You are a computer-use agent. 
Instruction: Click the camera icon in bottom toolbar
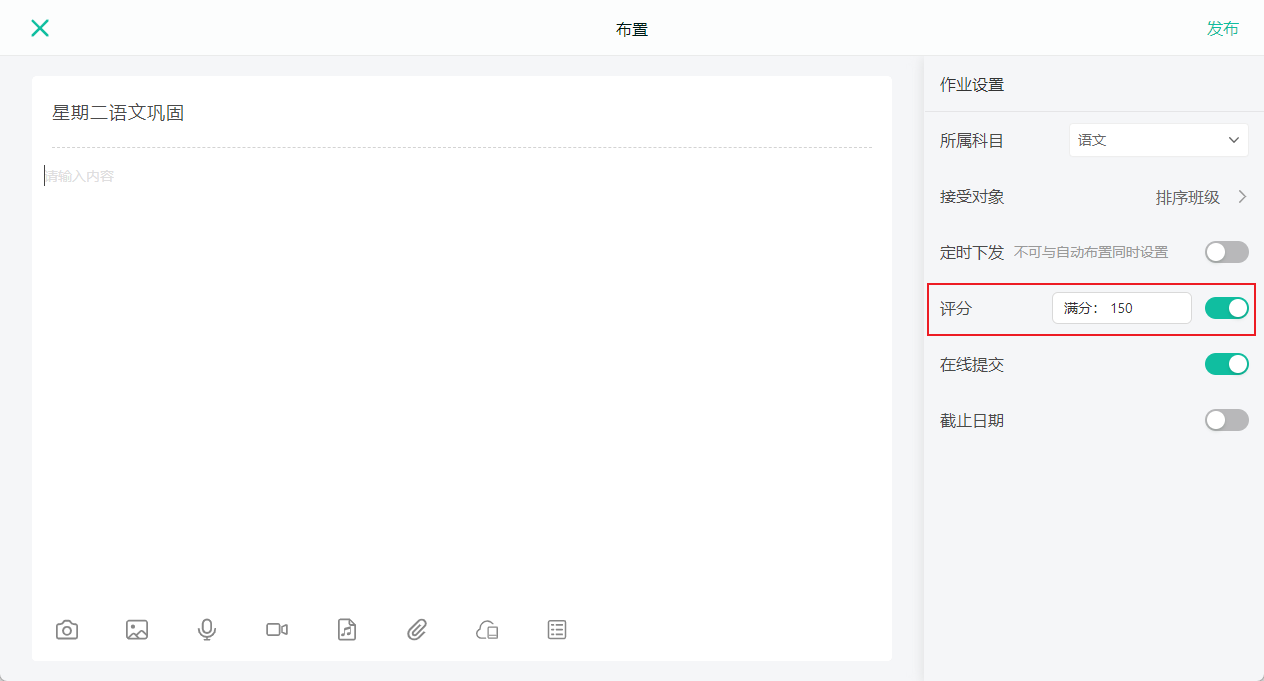[67, 629]
